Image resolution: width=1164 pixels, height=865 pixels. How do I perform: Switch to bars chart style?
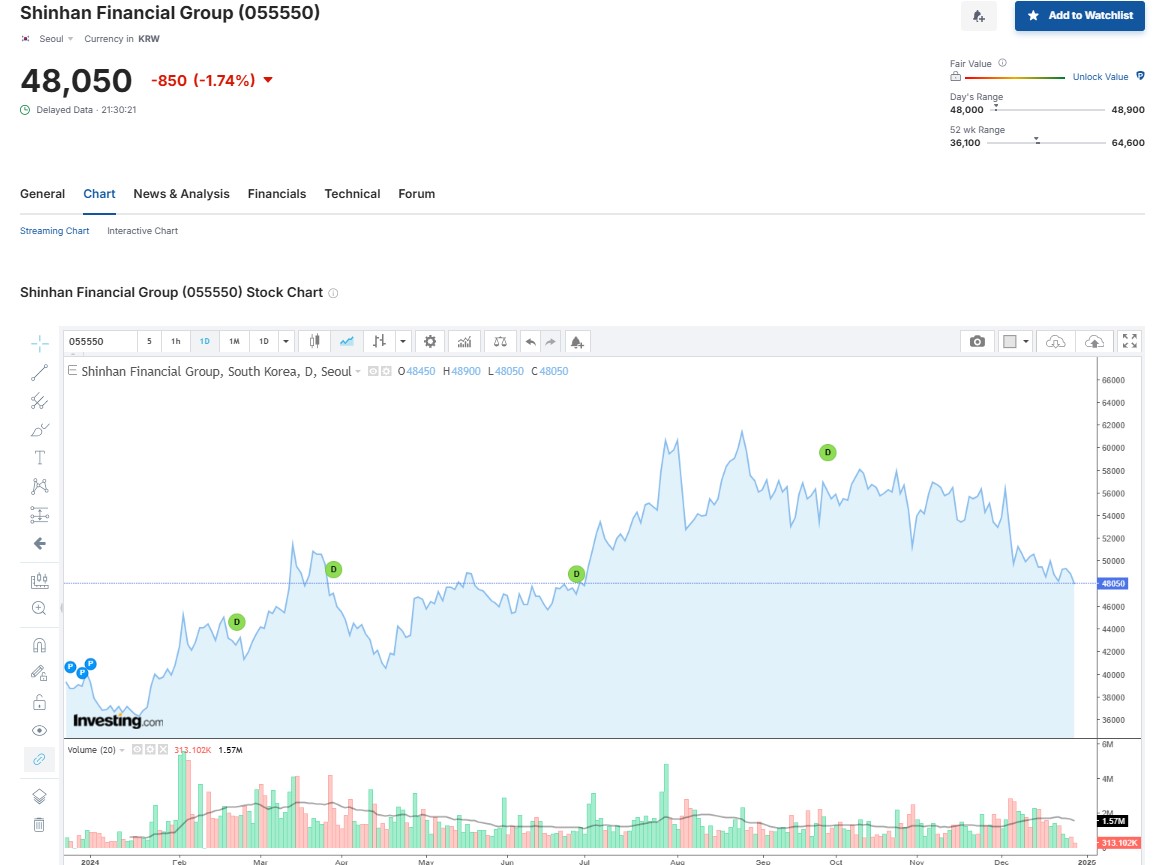pyautogui.click(x=379, y=342)
